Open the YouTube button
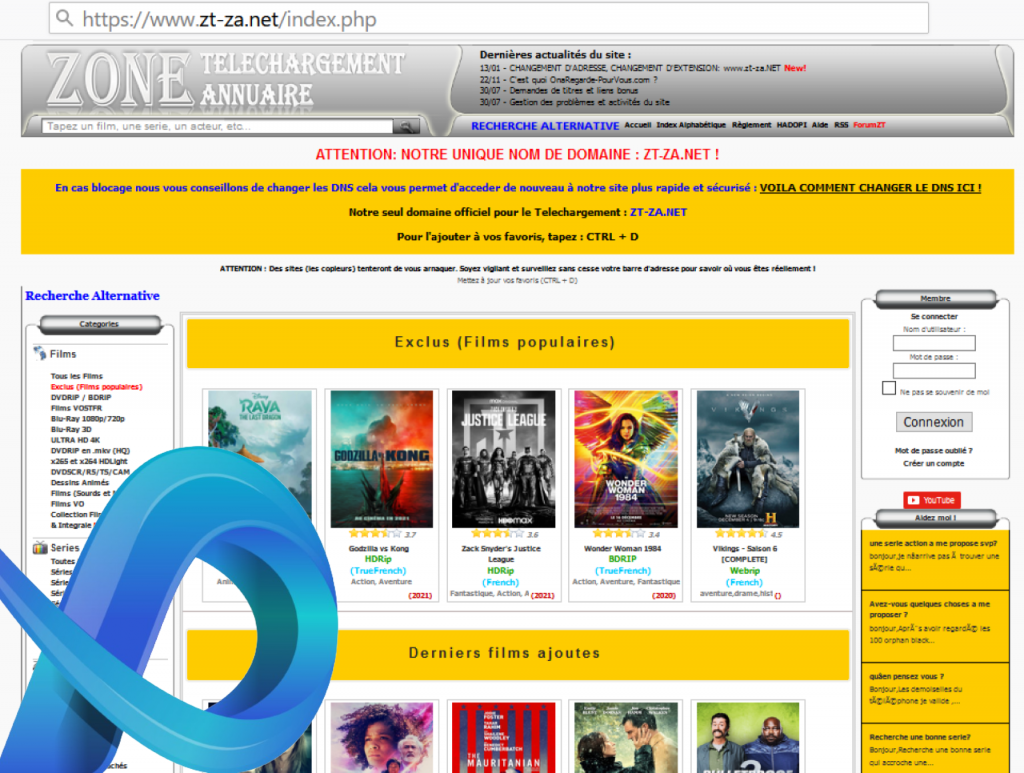The height and width of the screenshot is (773, 1024). (932, 500)
